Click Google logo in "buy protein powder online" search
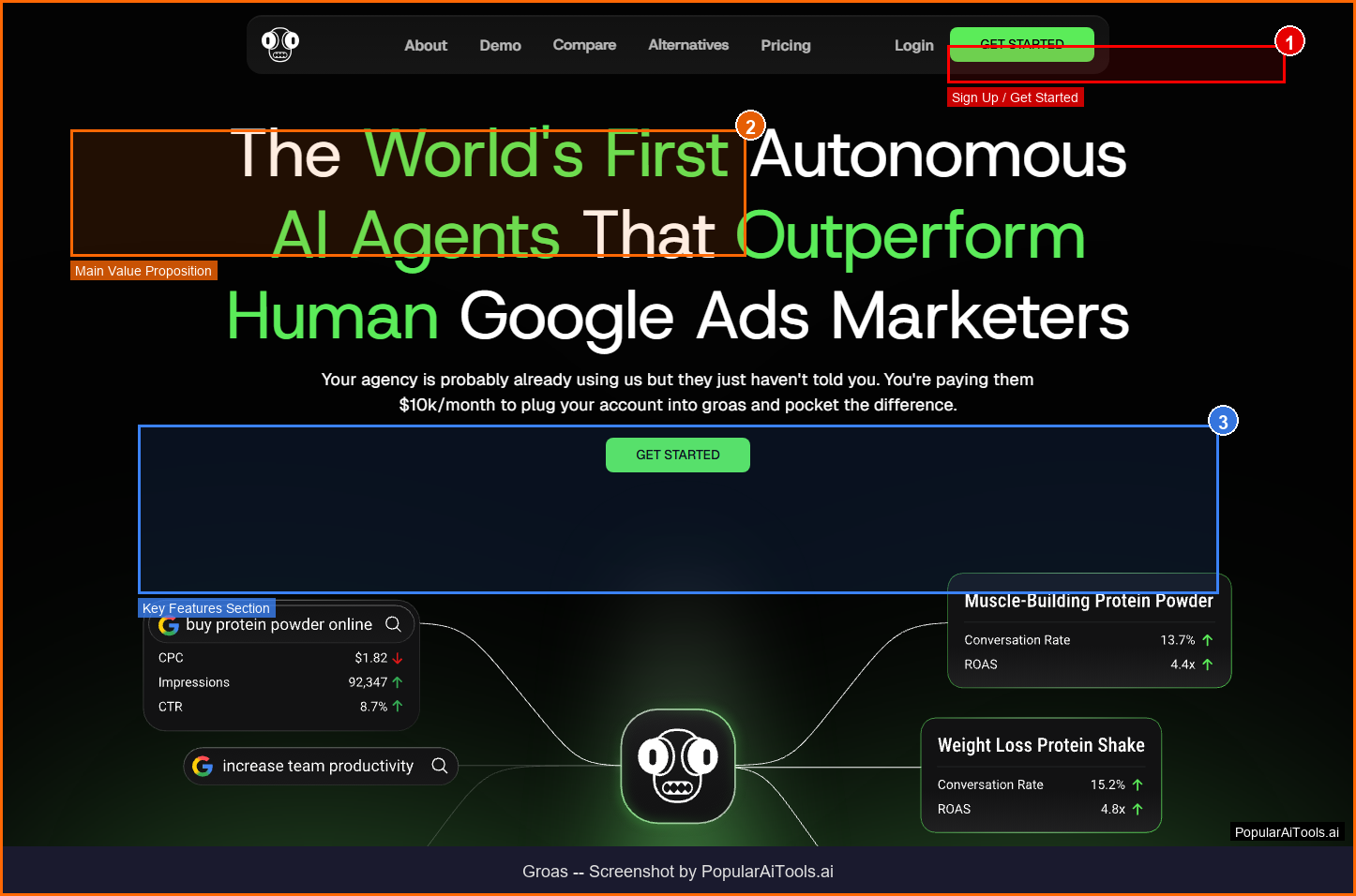 pyautogui.click(x=169, y=625)
